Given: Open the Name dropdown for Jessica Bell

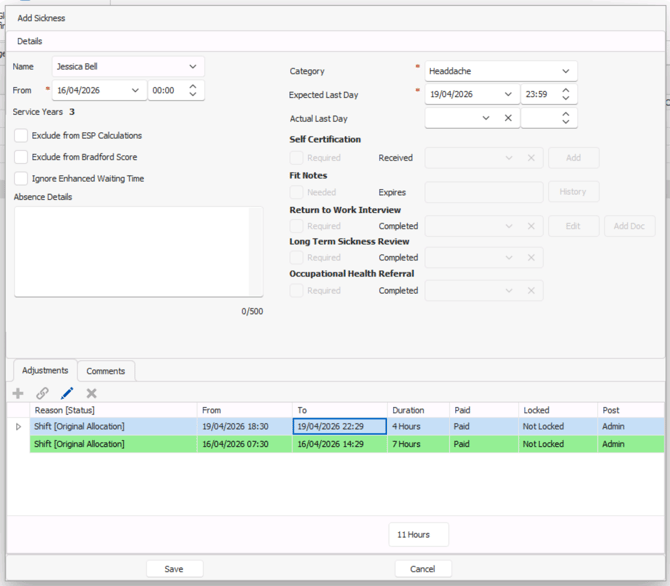Looking at the screenshot, I should 192,67.
